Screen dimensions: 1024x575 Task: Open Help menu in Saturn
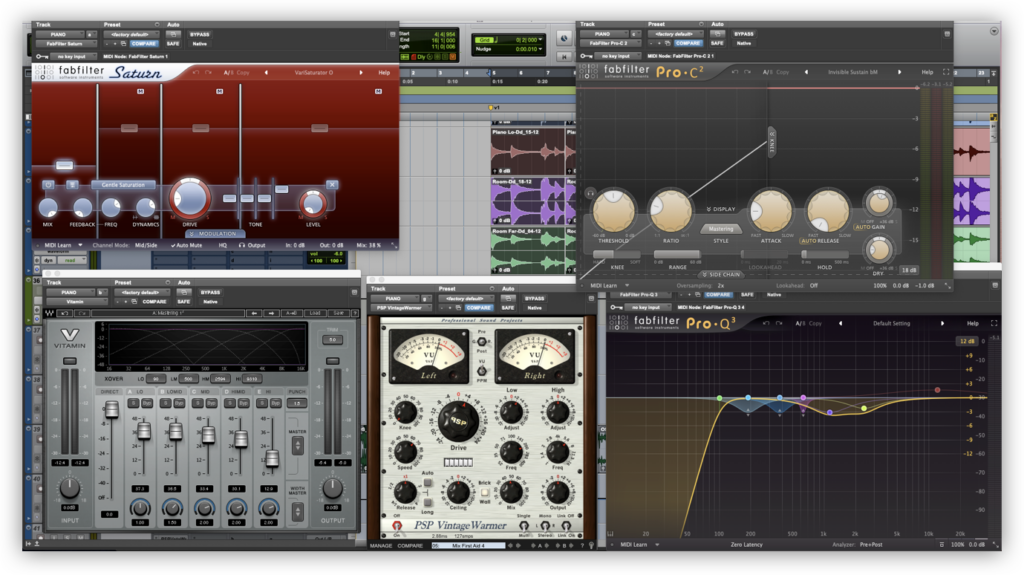click(x=384, y=73)
